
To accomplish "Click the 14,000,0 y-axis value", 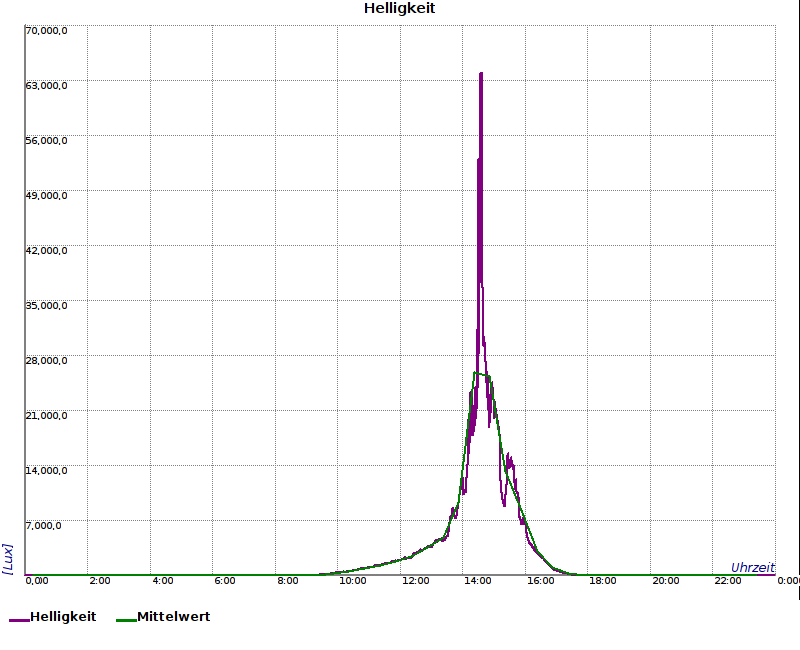I will coord(46,470).
